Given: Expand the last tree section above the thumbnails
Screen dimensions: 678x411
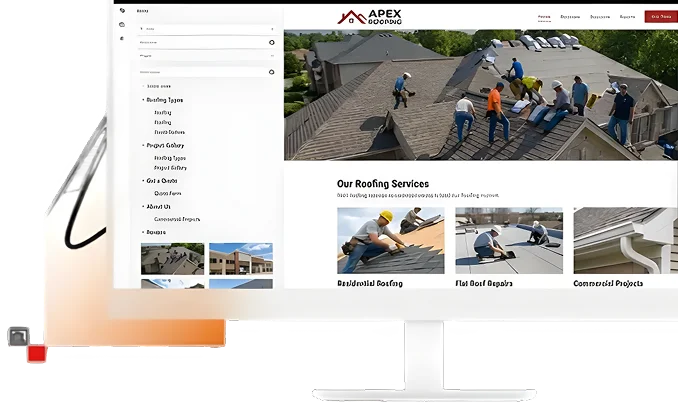Looking at the screenshot, I should 143,232.
